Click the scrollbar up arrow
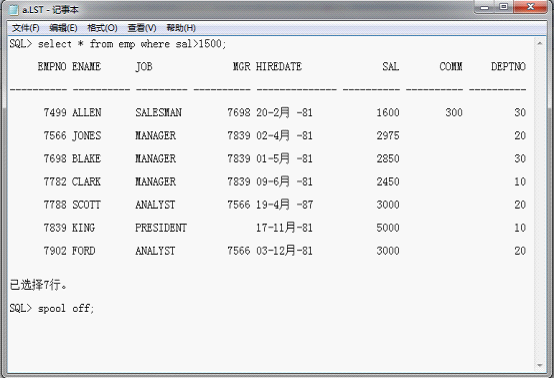The image size is (554, 378). (540, 43)
